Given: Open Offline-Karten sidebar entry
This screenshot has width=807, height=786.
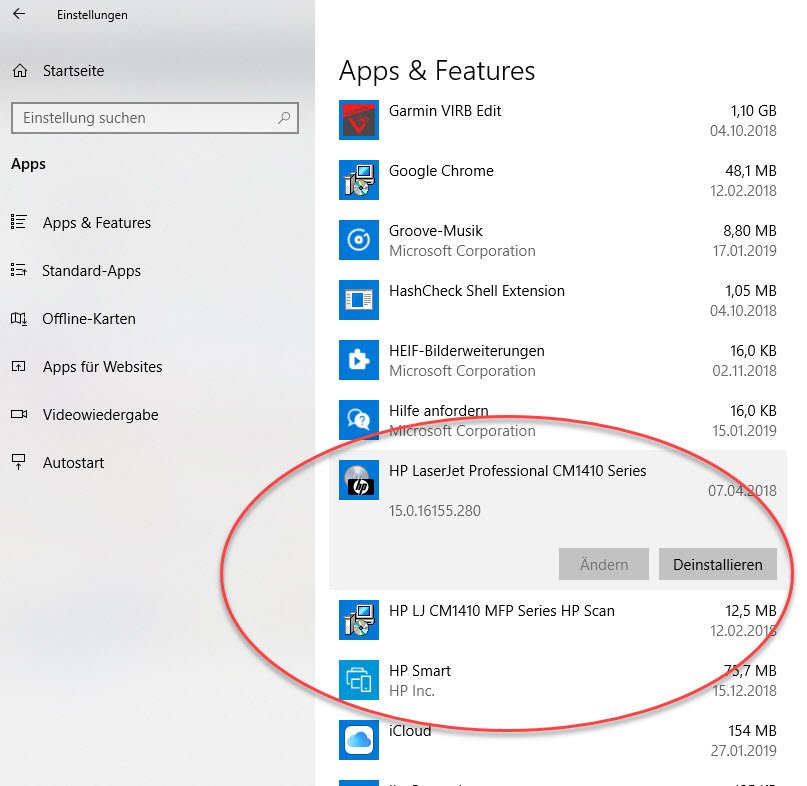Looking at the screenshot, I should point(89,319).
